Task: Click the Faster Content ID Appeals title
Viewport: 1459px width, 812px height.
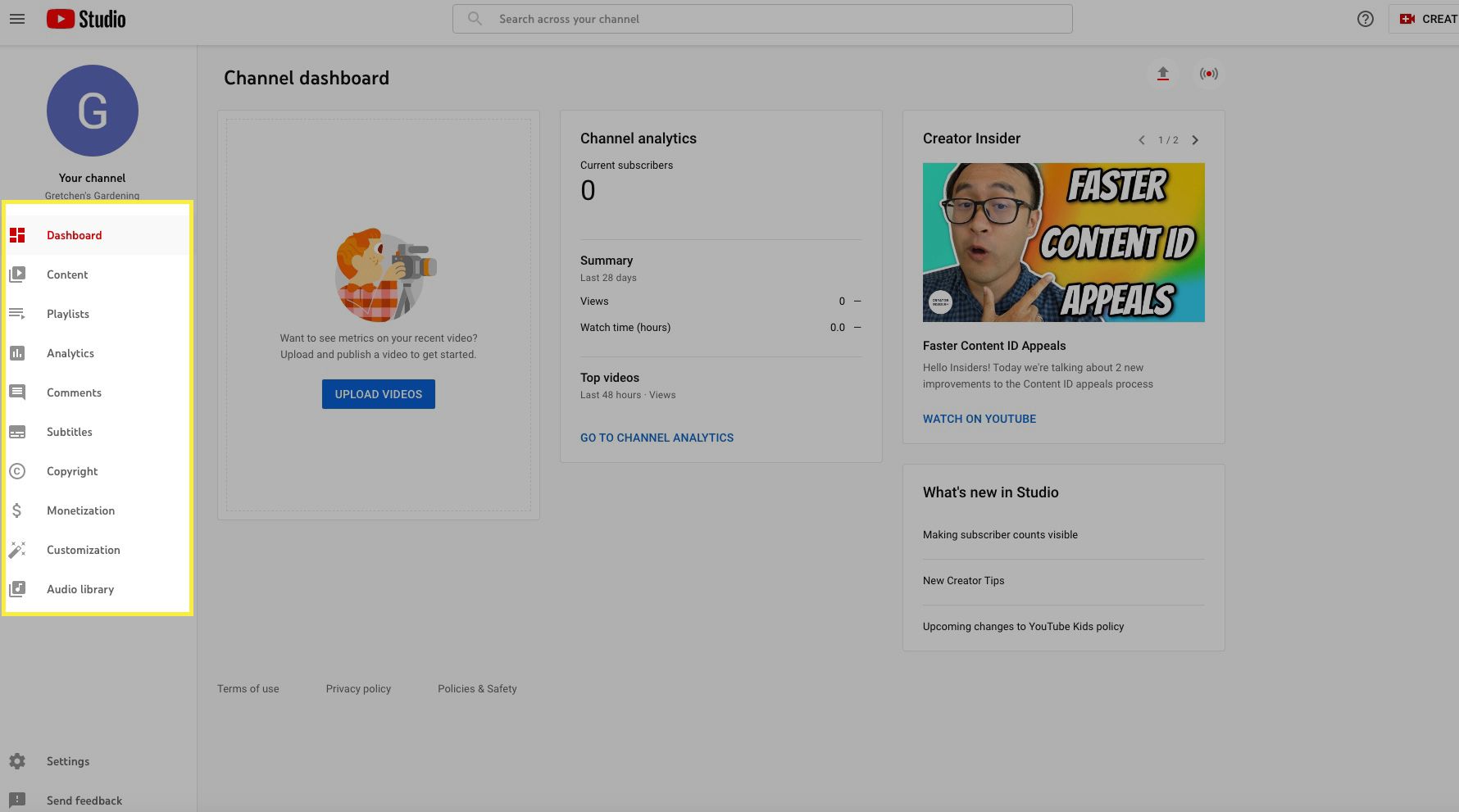Action: (x=994, y=346)
